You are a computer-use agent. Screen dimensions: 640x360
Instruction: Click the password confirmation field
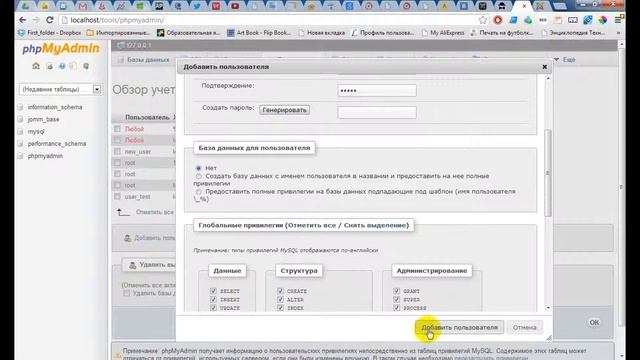click(x=377, y=90)
